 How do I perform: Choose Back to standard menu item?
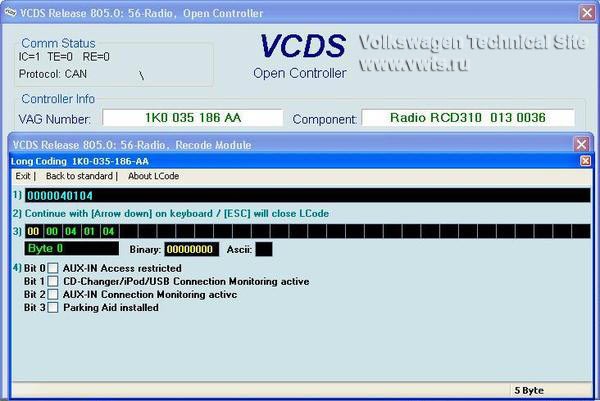pos(79,176)
